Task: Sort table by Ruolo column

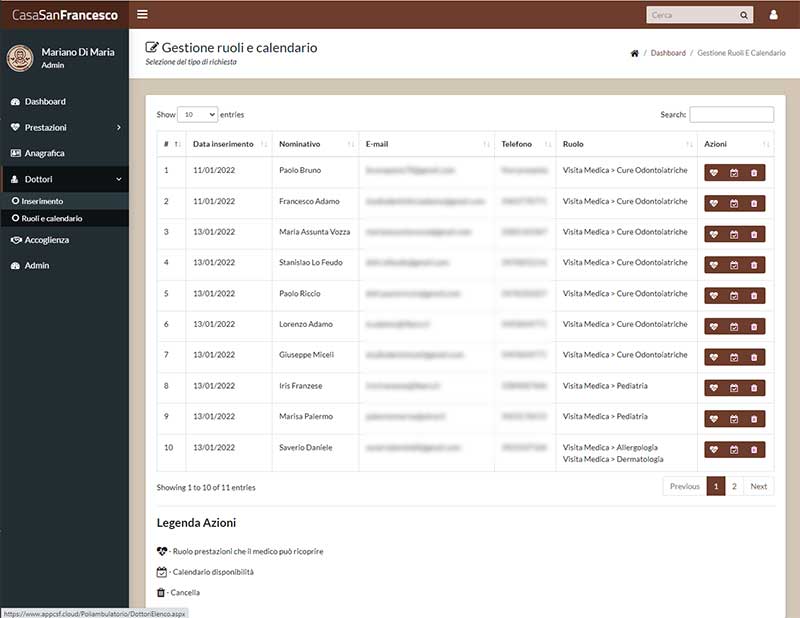Action: [x=627, y=144]
